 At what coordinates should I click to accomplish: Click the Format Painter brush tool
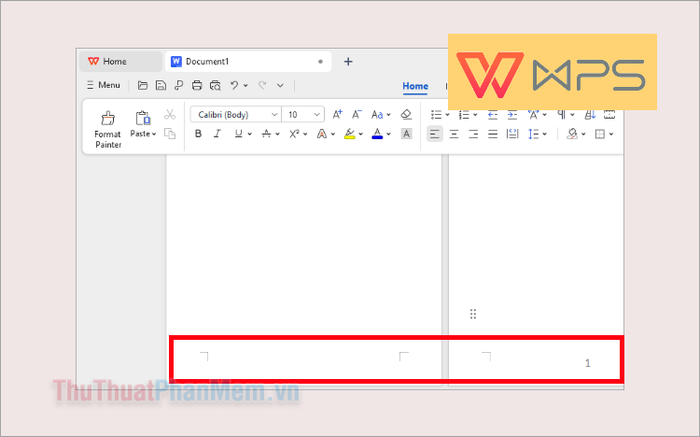108,118
